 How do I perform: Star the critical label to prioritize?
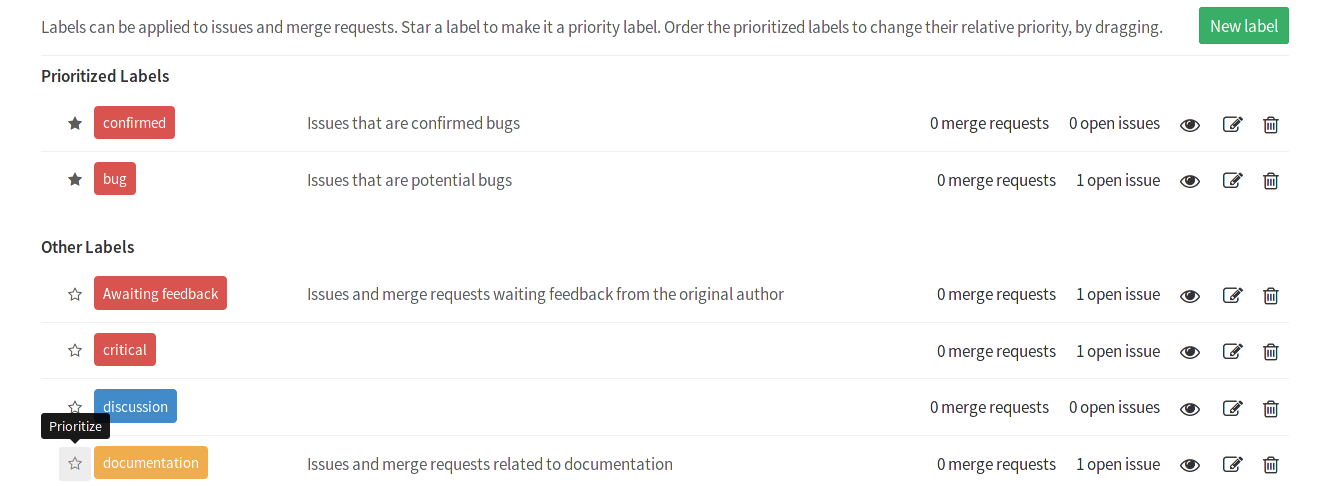pyautogui.click(x=75, y=351)
